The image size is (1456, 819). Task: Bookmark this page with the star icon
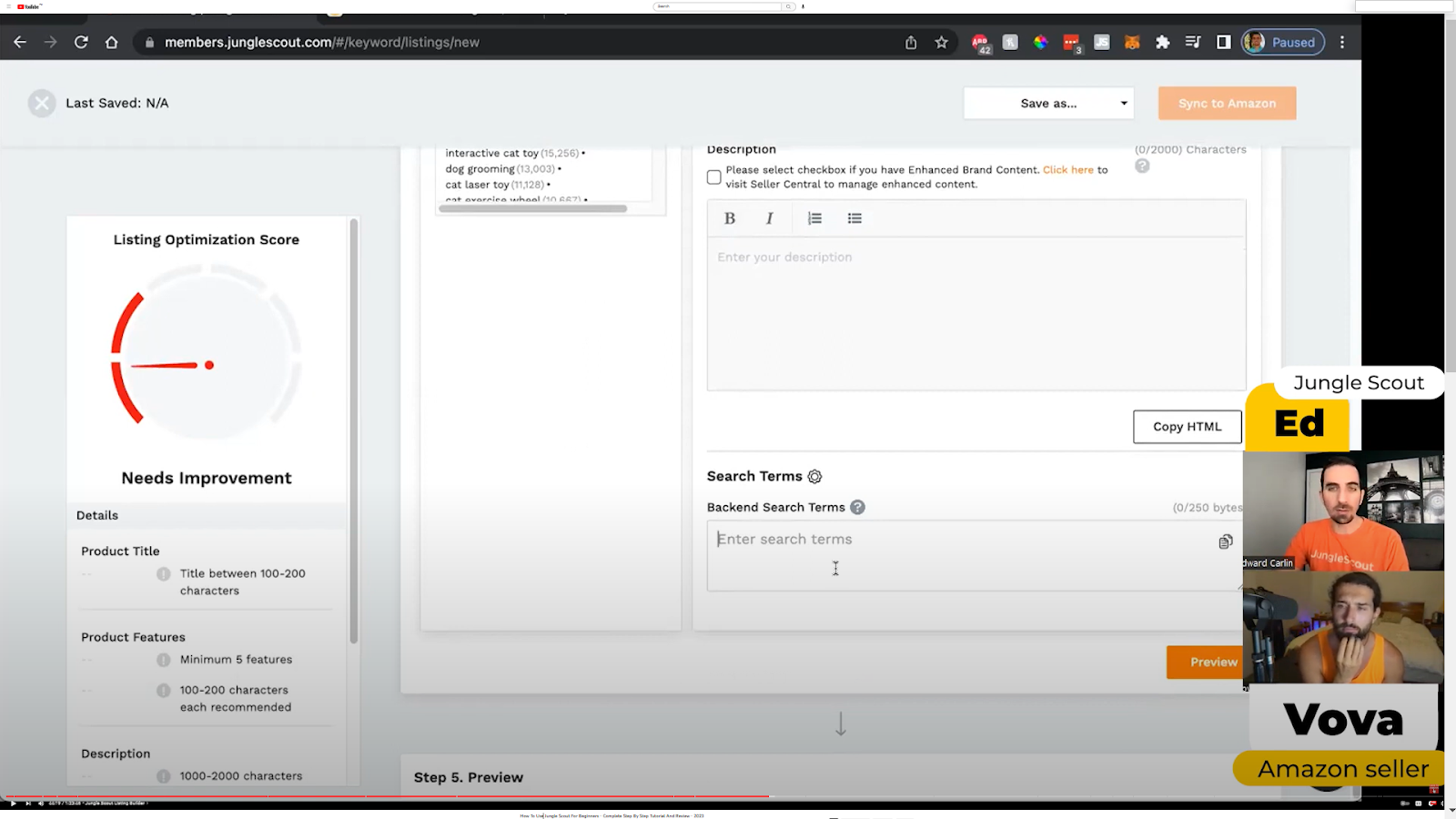pos(942,42)
